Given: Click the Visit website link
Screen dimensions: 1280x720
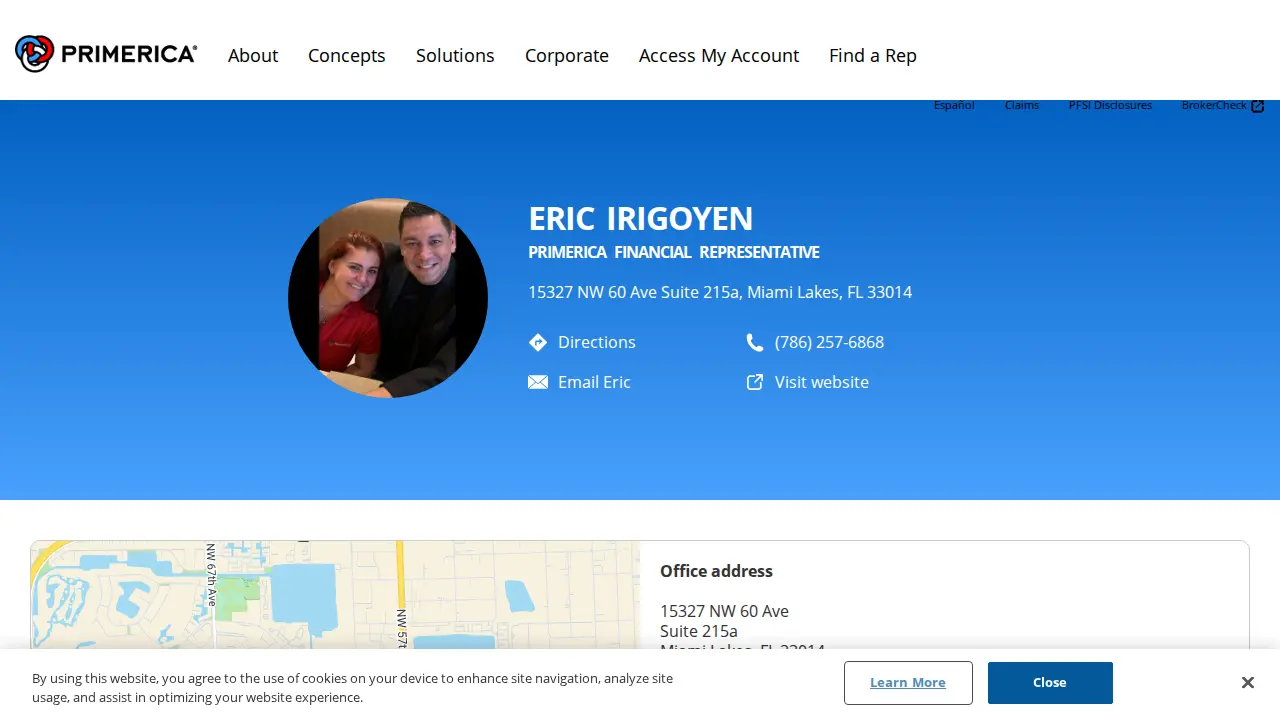Looking at the screenshot, I should [822, 382].
